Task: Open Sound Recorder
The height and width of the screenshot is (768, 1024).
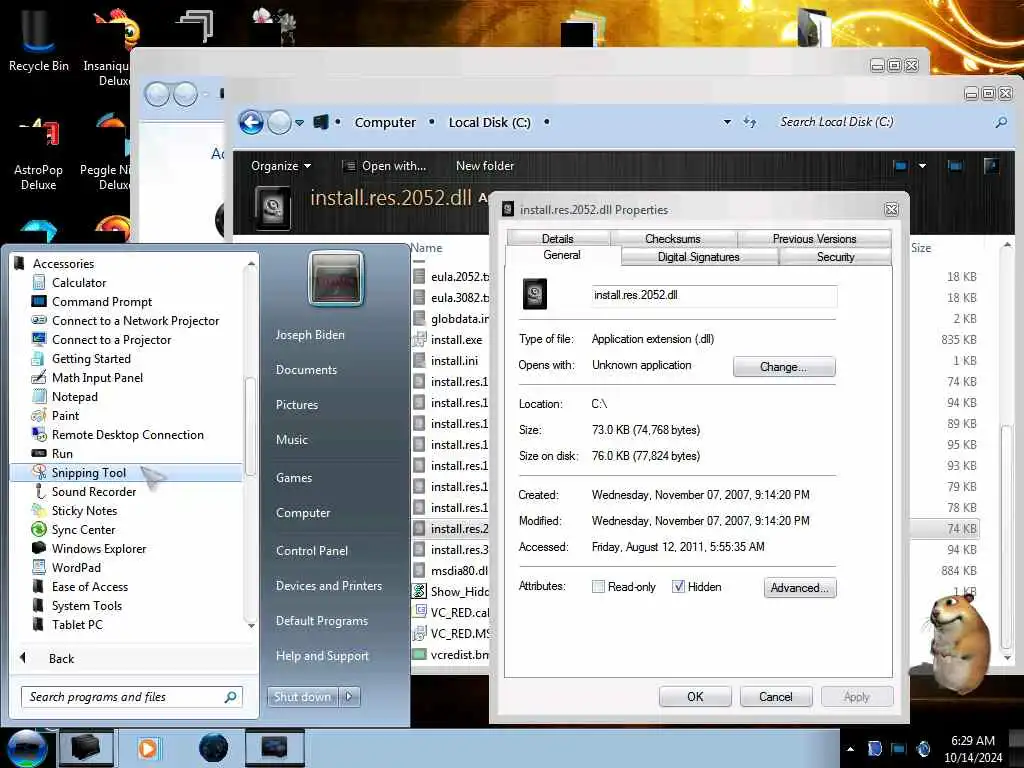Action: pos(93,492)
